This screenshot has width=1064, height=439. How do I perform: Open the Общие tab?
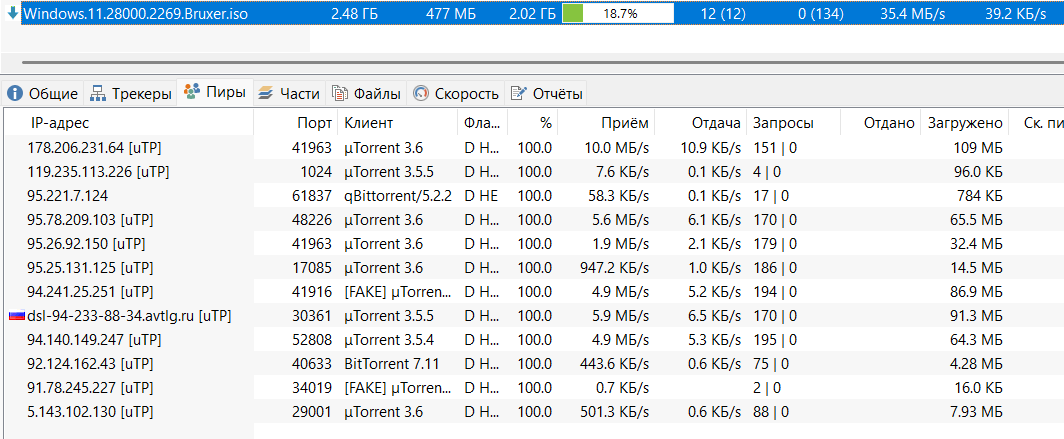coord(43,94)
